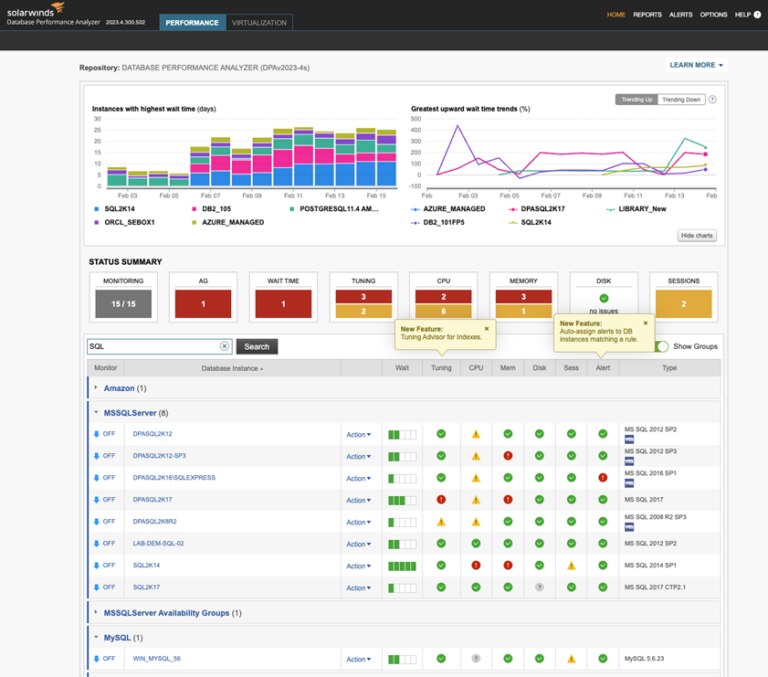Click the Mem critical icon for SQL2K14
Screen dimensions: 768x677
coord(508,565)
